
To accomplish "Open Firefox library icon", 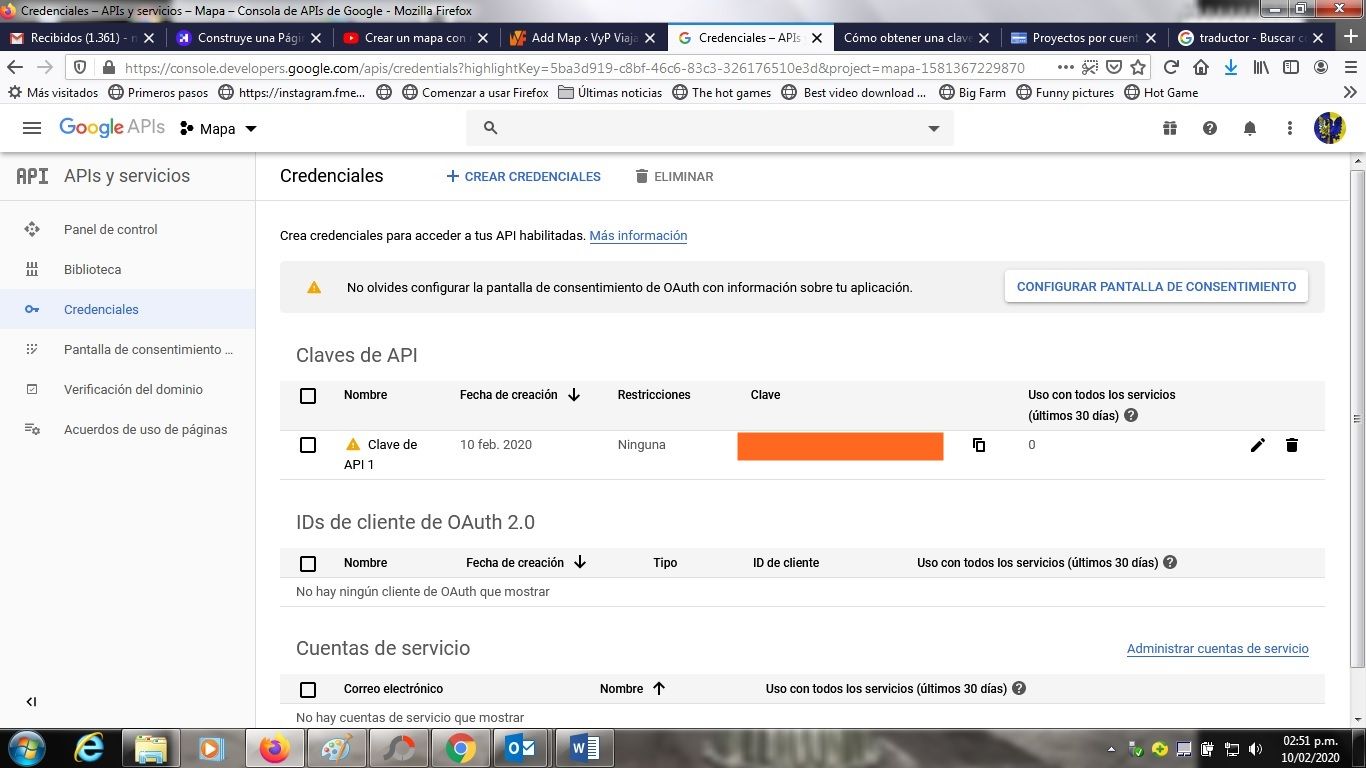I will tap(1262, 67).
